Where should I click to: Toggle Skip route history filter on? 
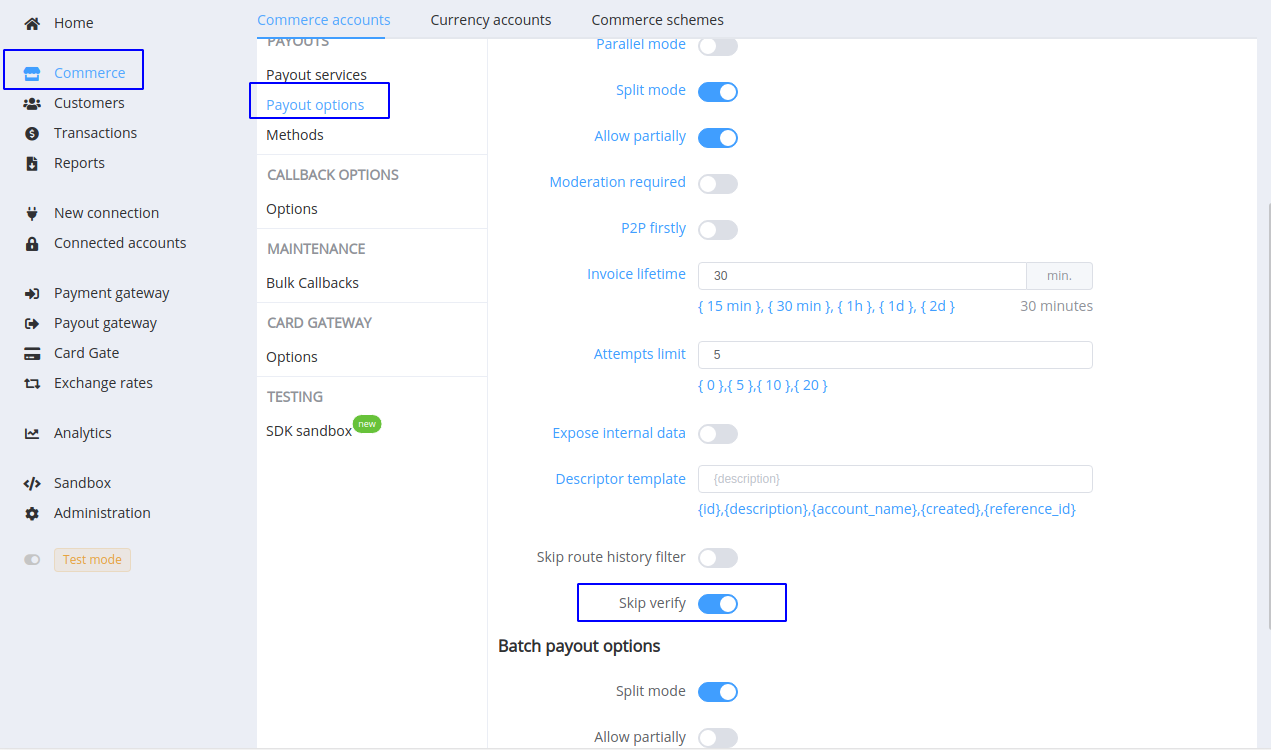[x=718, y=558]
